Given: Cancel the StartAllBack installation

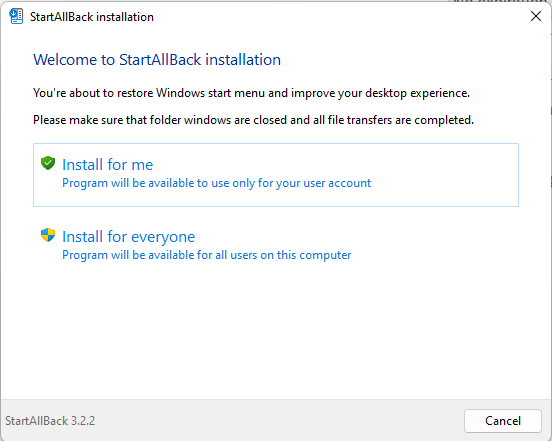Looking at the screenshot, I should coord(503,421).
